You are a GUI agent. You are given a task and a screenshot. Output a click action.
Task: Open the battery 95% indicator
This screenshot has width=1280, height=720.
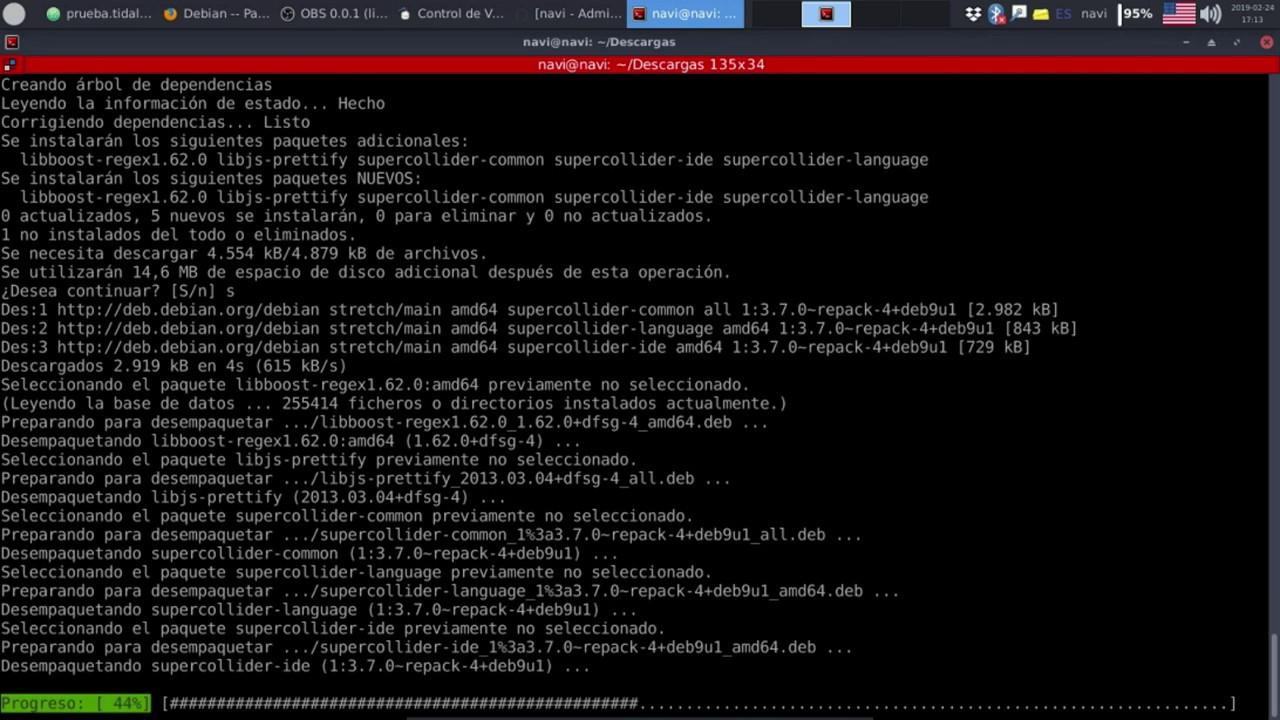point(1136,13)
